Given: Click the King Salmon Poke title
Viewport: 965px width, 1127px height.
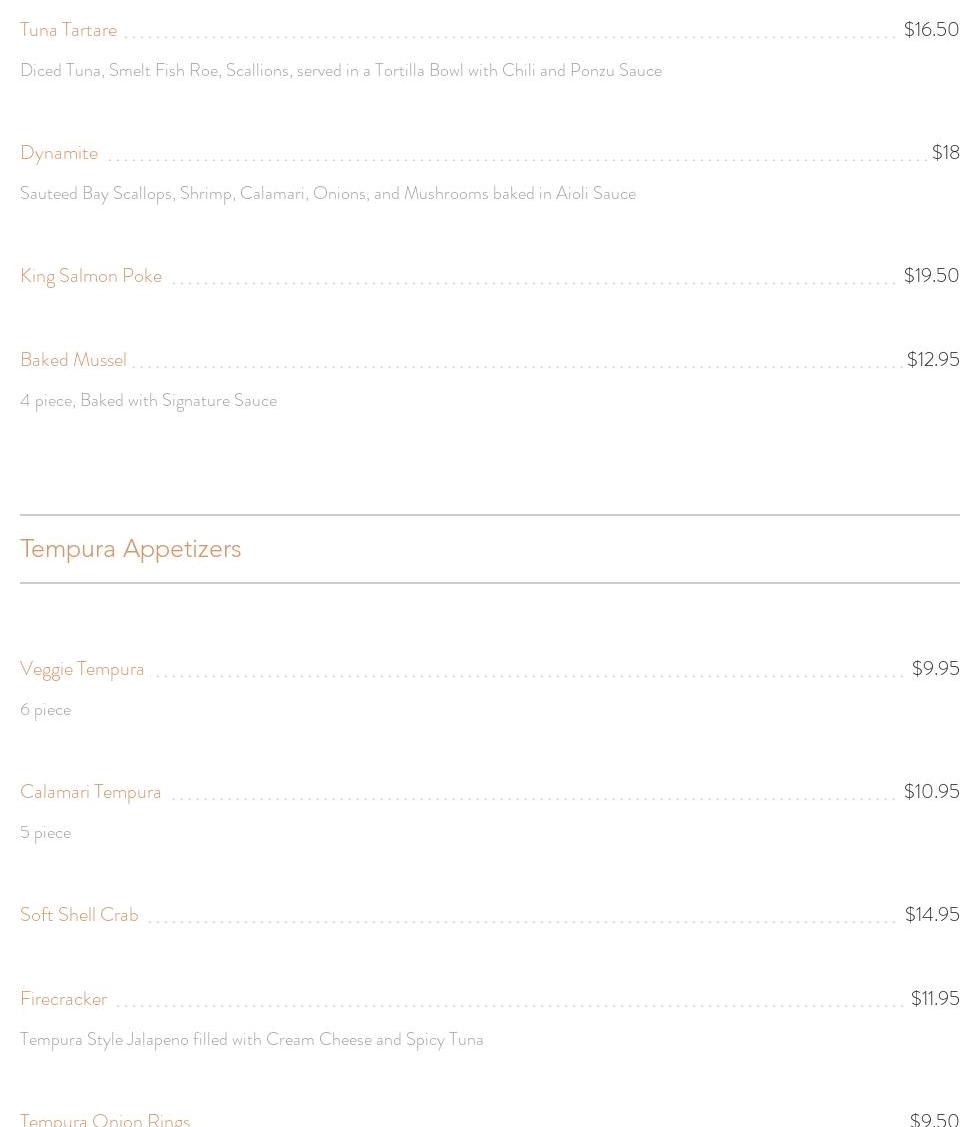Looking at the screenshot, I should [x=91, y=276].
